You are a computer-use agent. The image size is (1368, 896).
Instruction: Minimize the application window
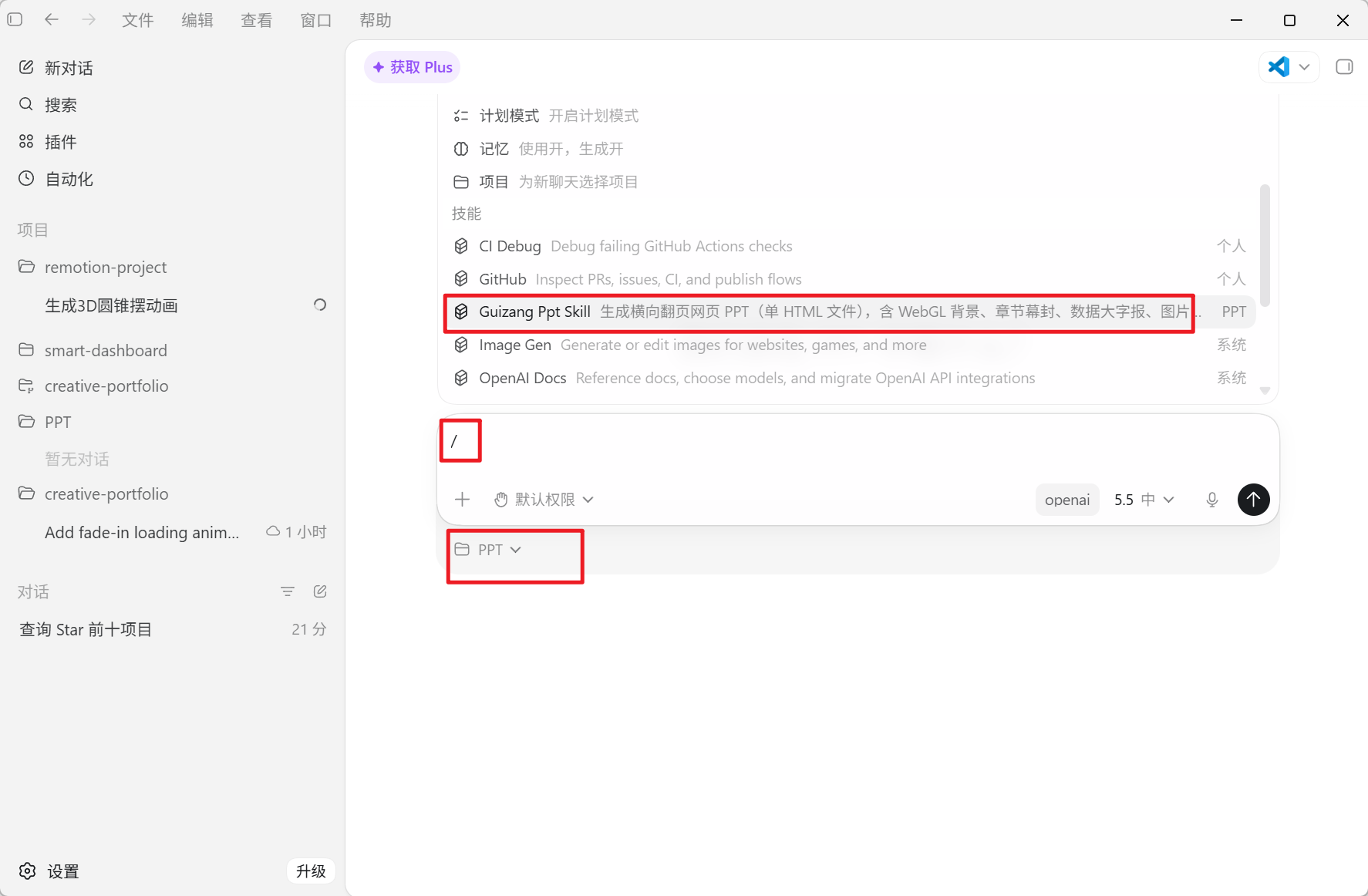(x=1237, y=20)
